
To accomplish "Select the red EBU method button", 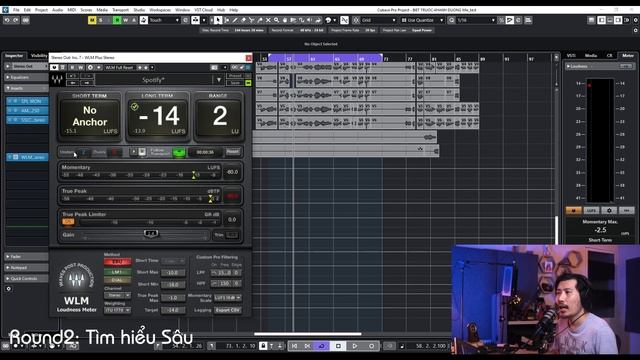I will pos(118,262).
